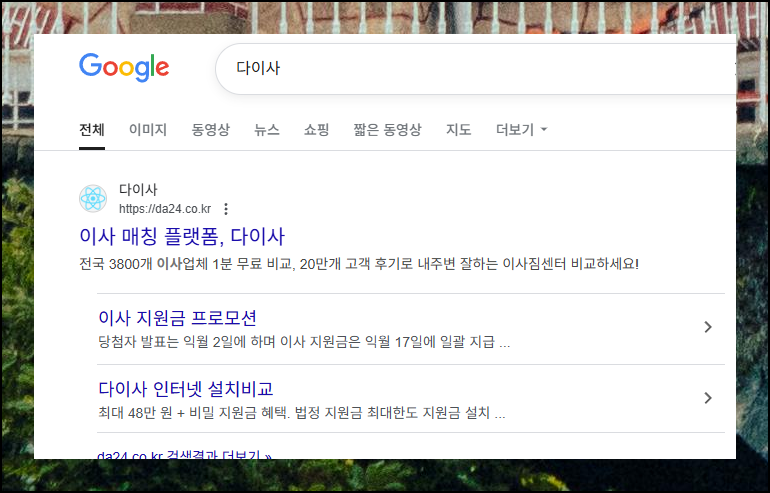Click the Google logo
This screenshot has width=770, height=493.
pyautogui.click(x=124, y=67)
